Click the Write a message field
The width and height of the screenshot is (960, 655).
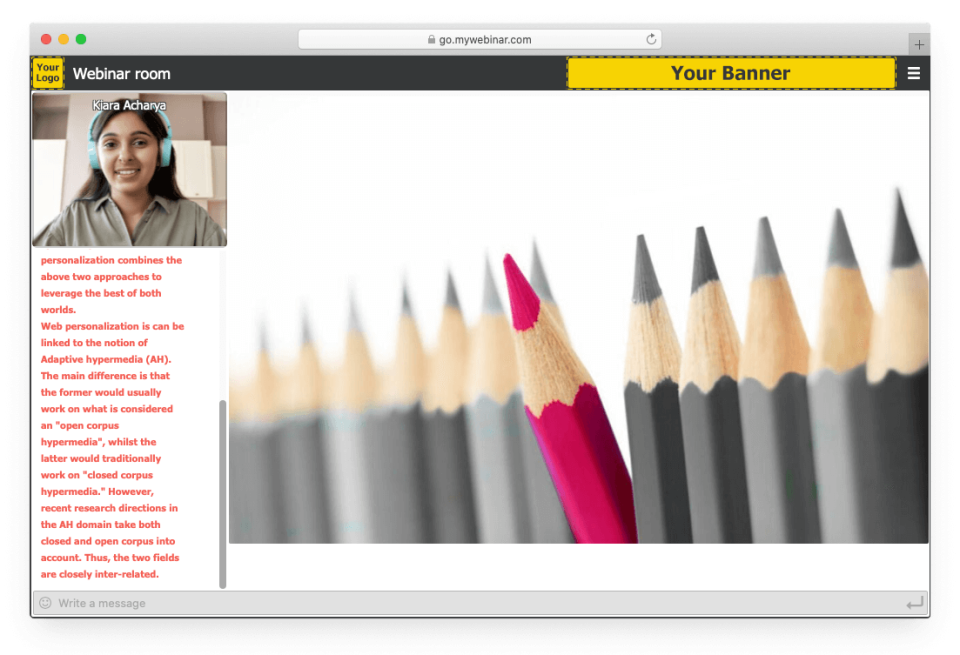pos(479,603)
